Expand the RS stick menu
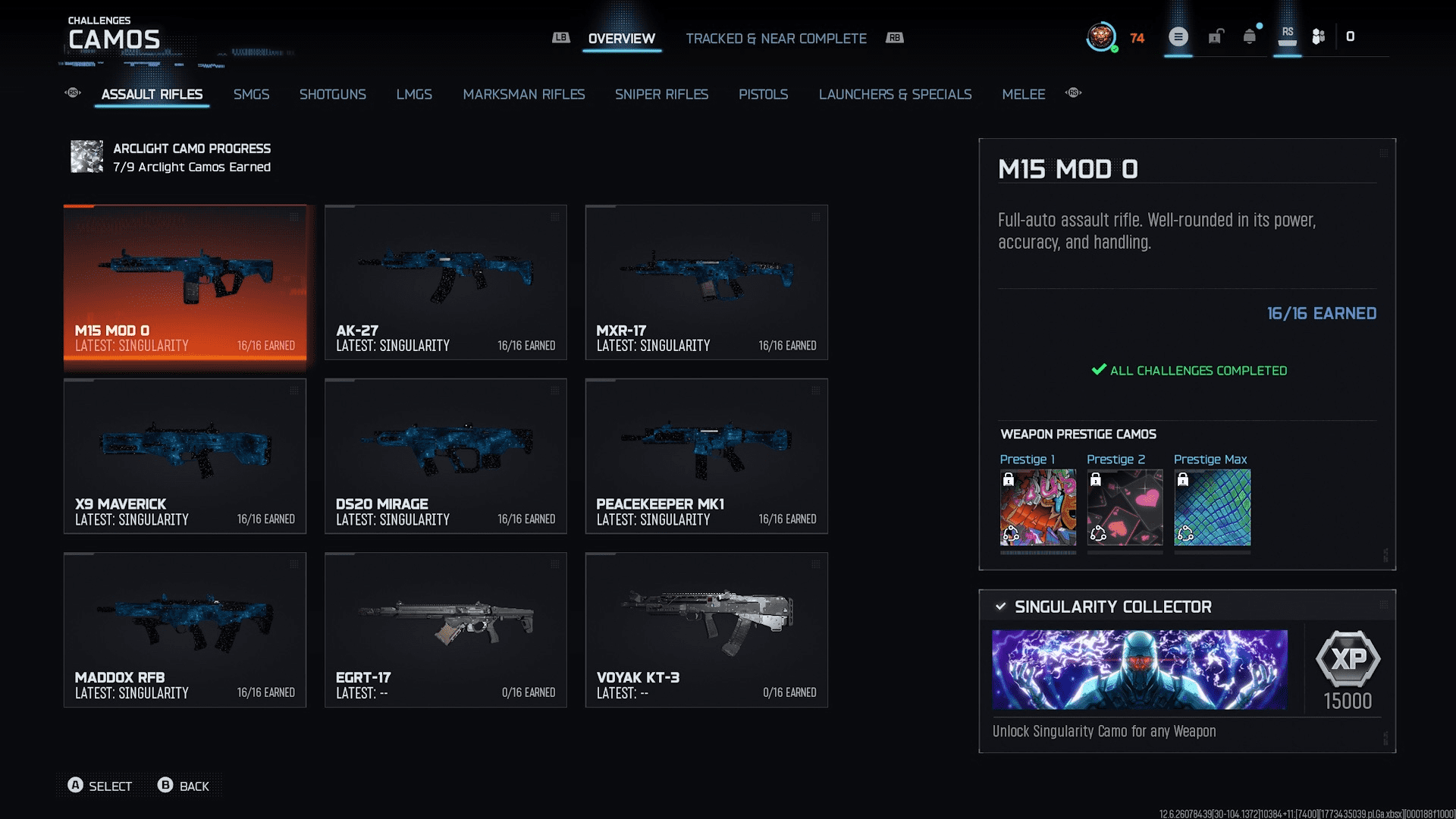1456x819 pixels. (x=1288, y=36)
